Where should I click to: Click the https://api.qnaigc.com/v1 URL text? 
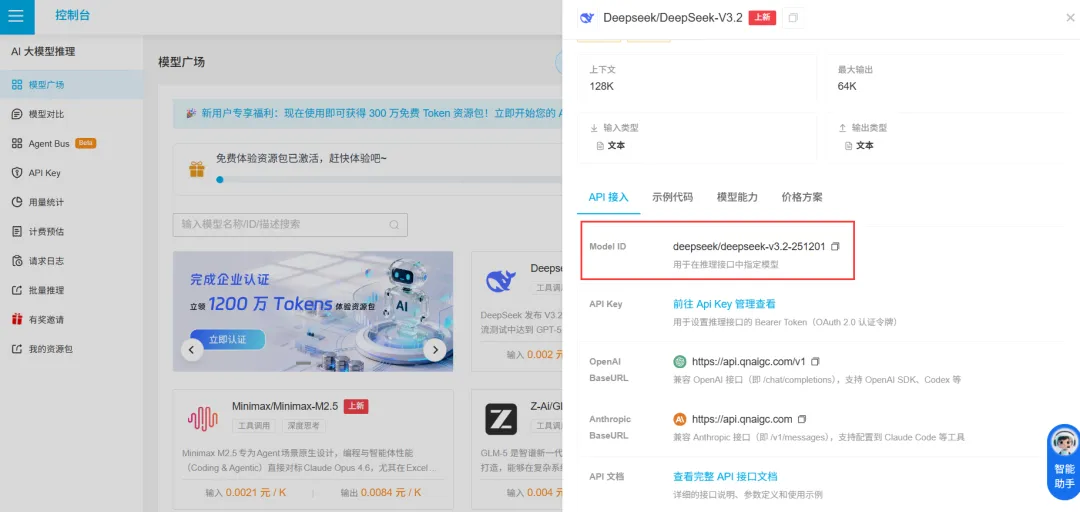[749, 362]
